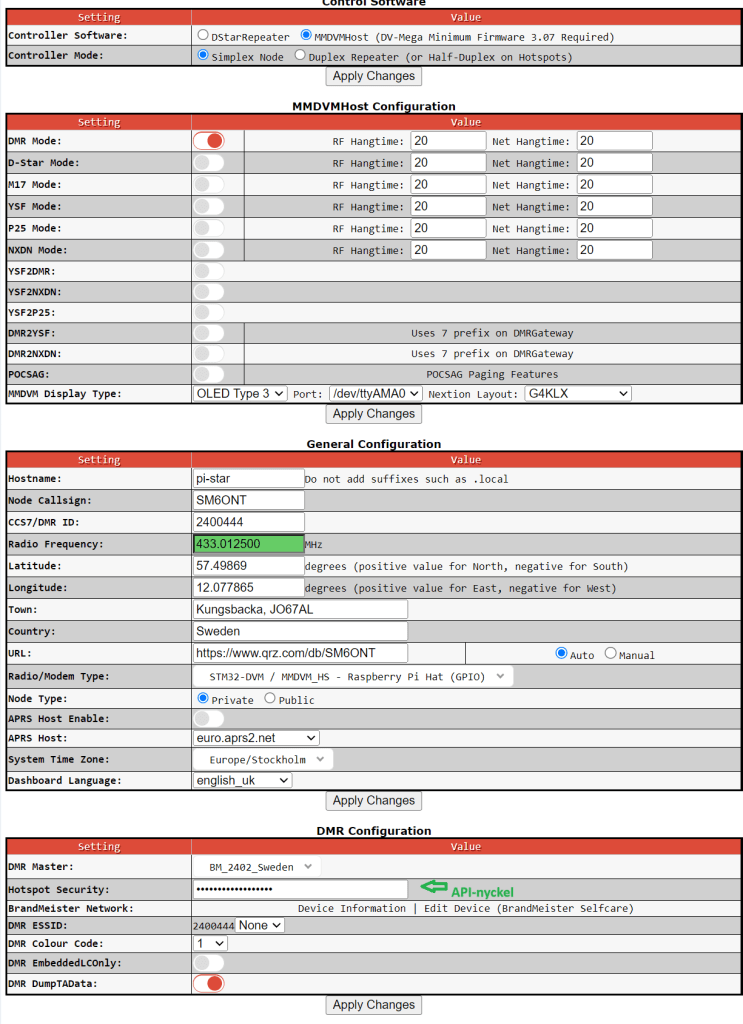Open the System Time Zone dropdown

[x=263, y=759]
